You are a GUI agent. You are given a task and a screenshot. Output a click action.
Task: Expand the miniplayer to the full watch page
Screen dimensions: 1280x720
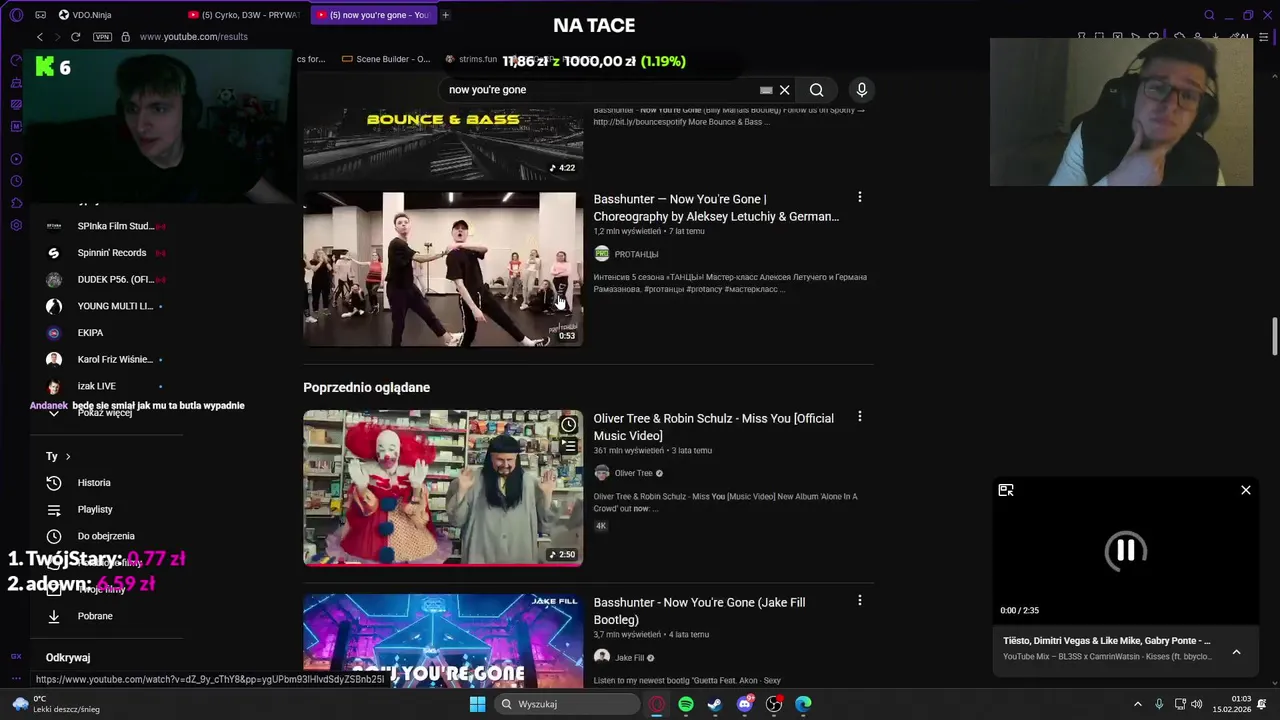click(1006, 490)
